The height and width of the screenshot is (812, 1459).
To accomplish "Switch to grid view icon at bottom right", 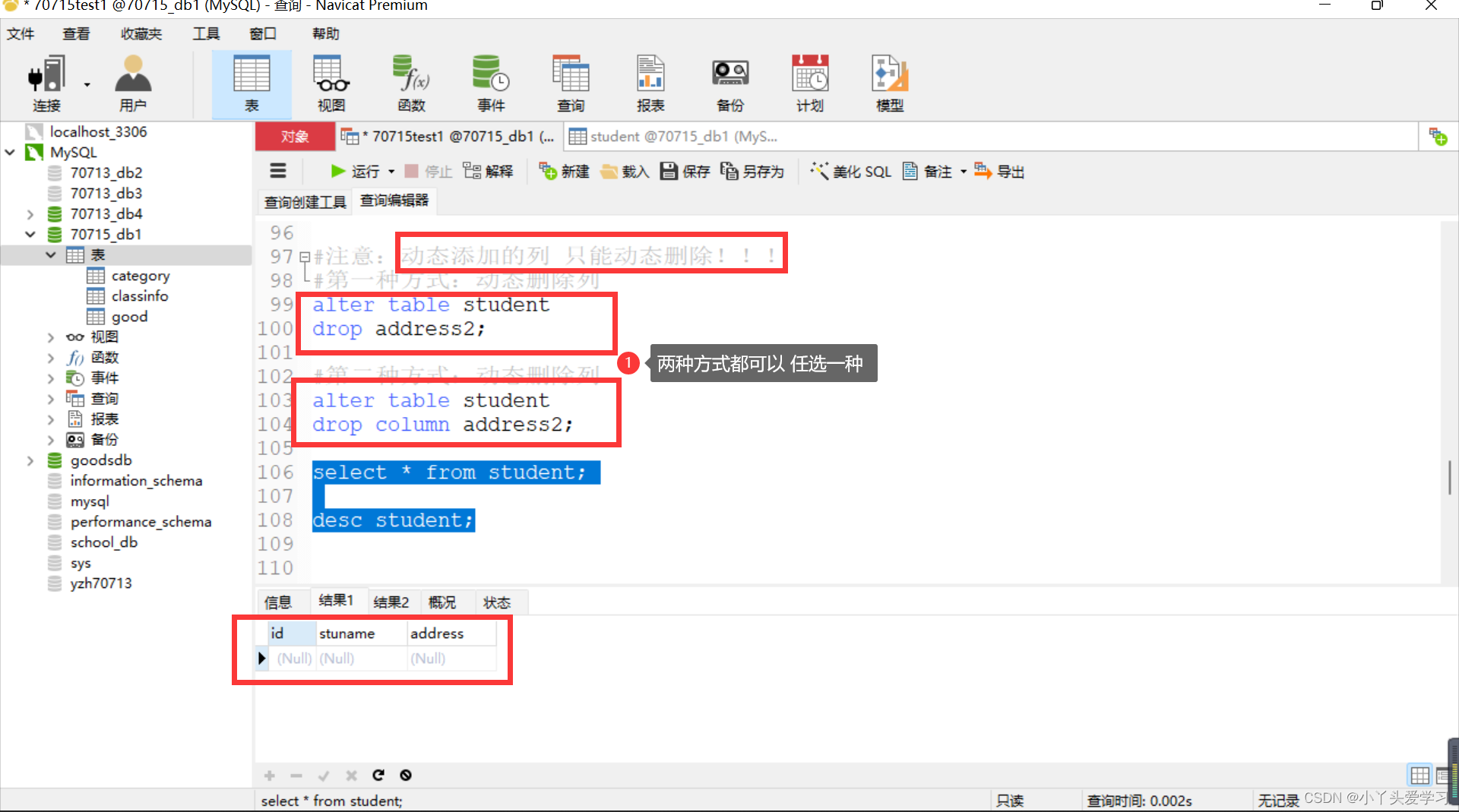I will 1419,775.
